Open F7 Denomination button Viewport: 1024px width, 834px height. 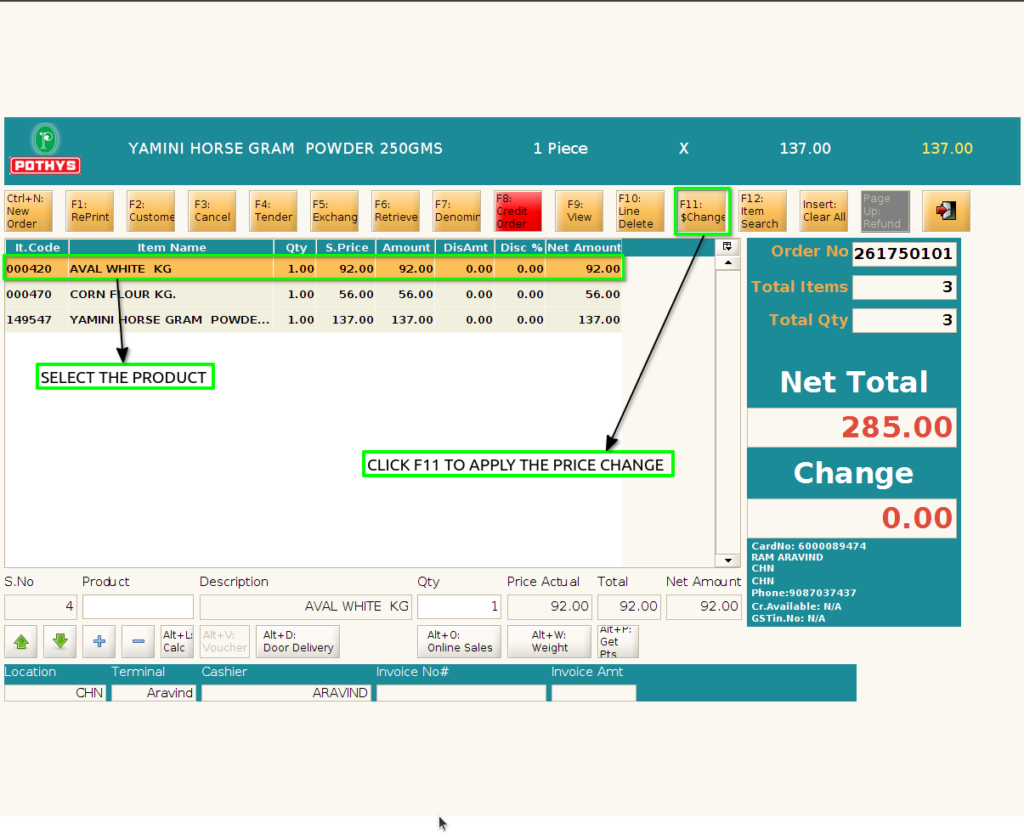456,211
